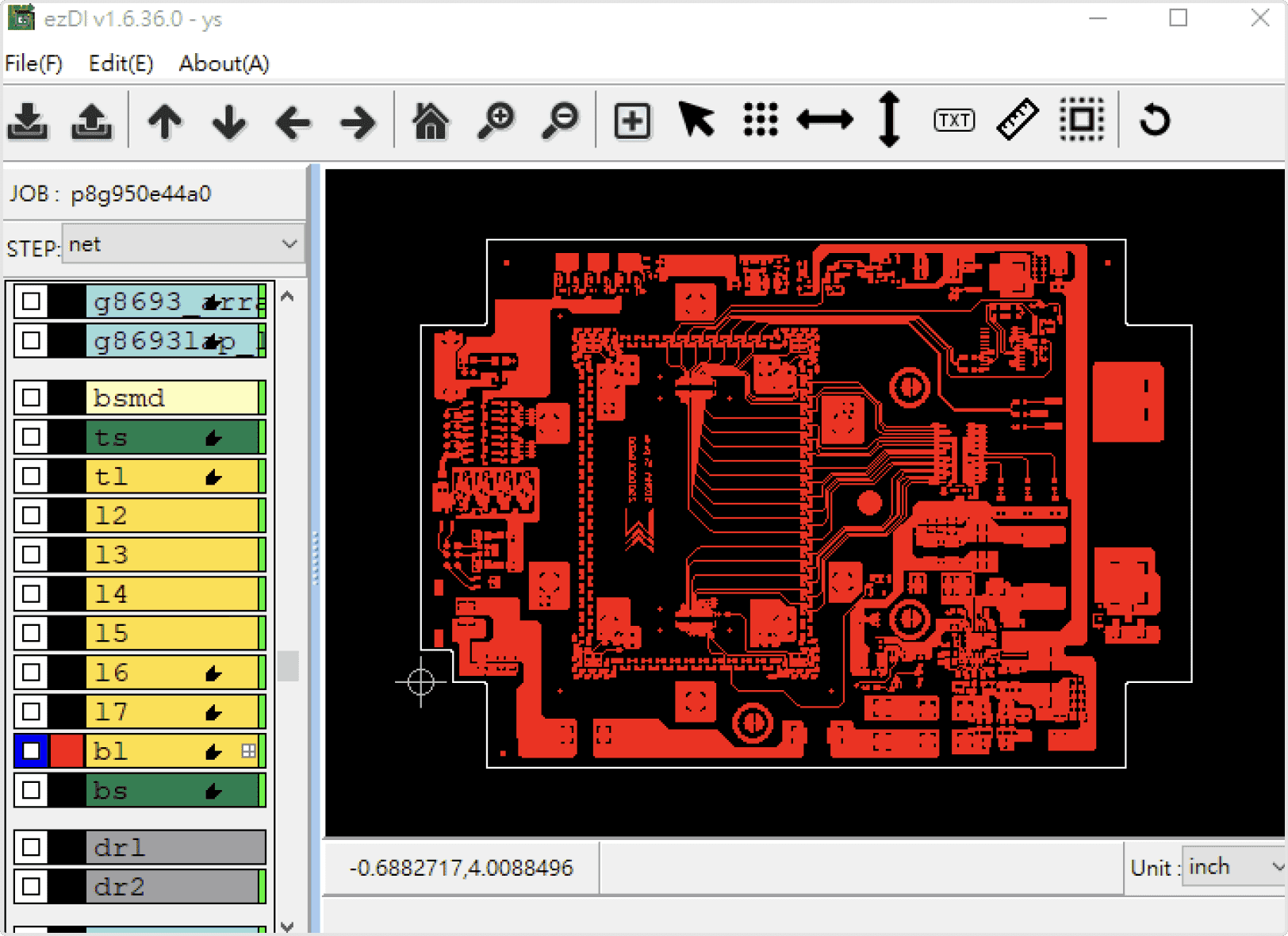Pan up with the up arrow icon
The height and width of the screenshot is (936, 1288).
[x=165, y=121]
